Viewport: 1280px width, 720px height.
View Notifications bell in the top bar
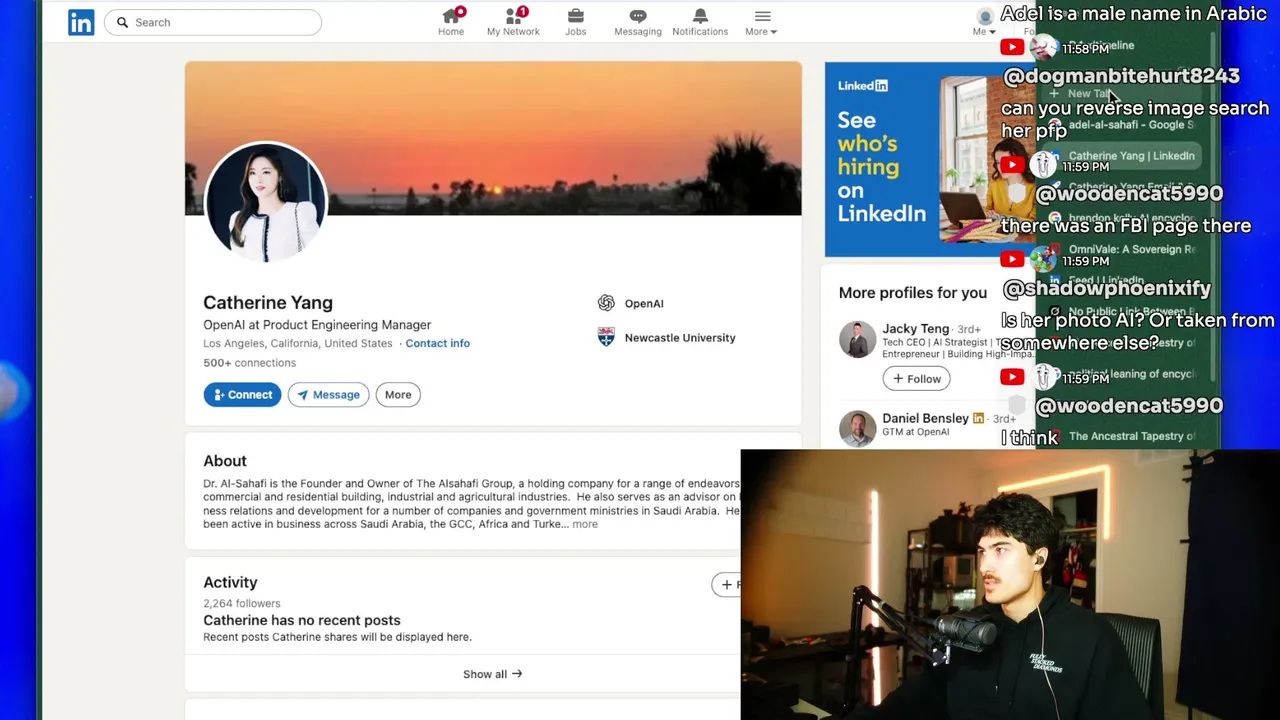click(x=700, y=22)
